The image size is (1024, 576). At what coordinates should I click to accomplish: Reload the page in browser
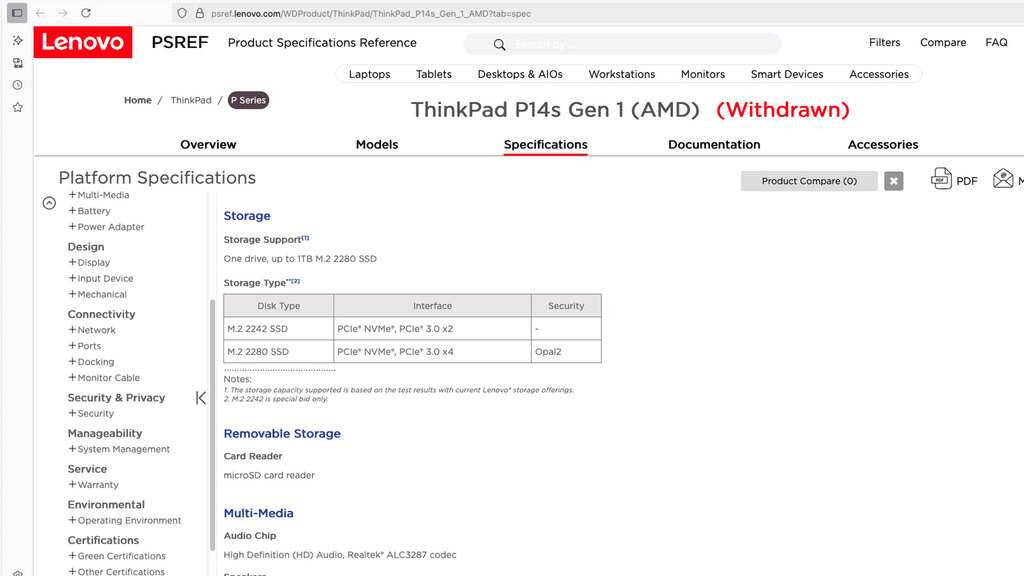click(86, 13)
